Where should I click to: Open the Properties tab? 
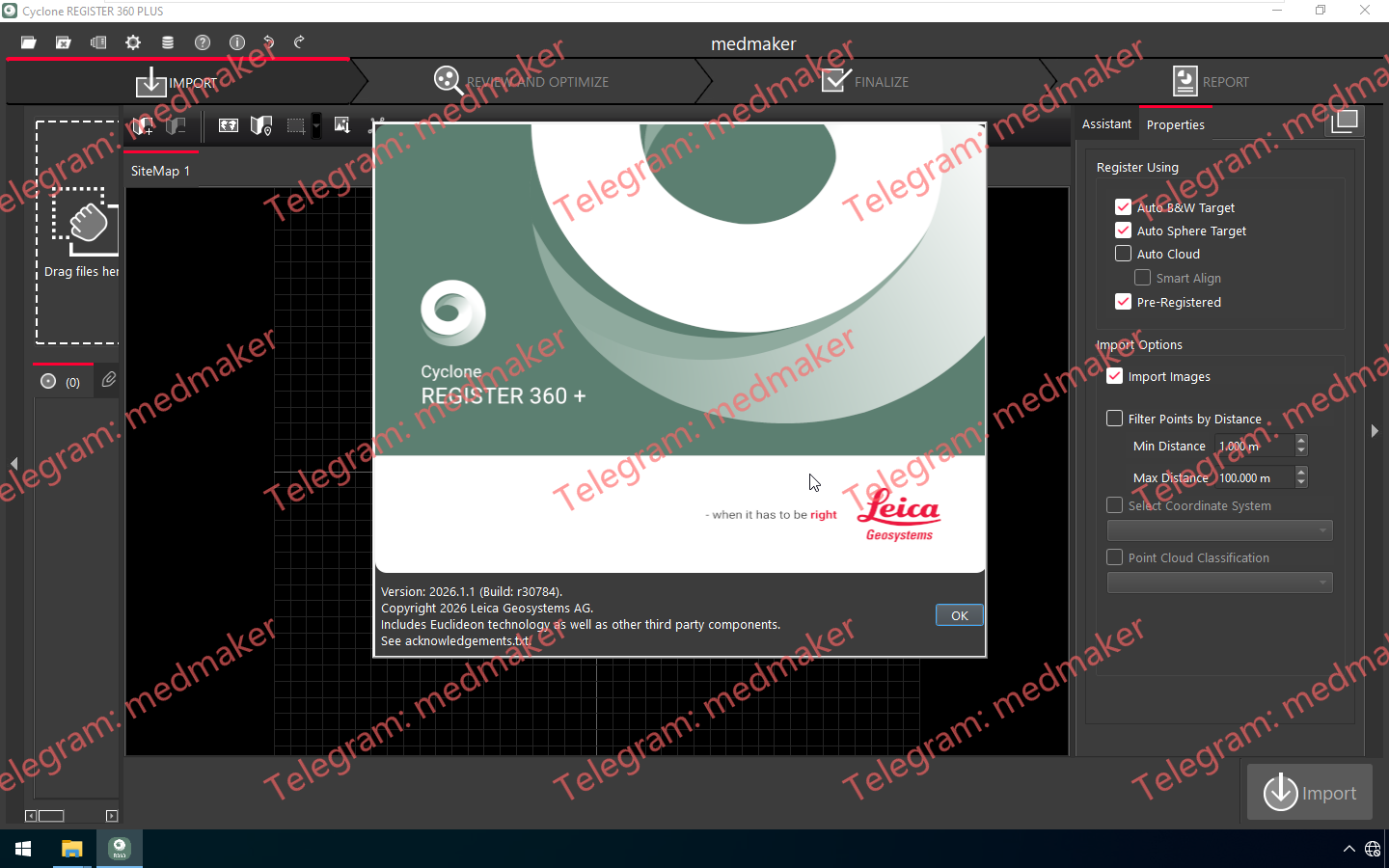(1175, 124)
